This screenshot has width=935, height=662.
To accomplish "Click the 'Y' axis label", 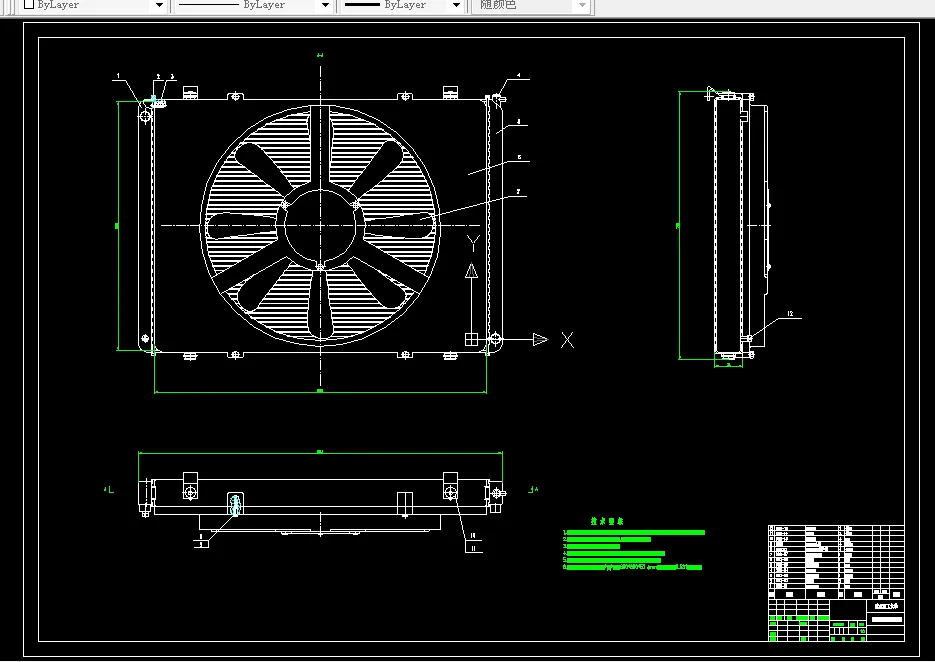I will [473, 243].
